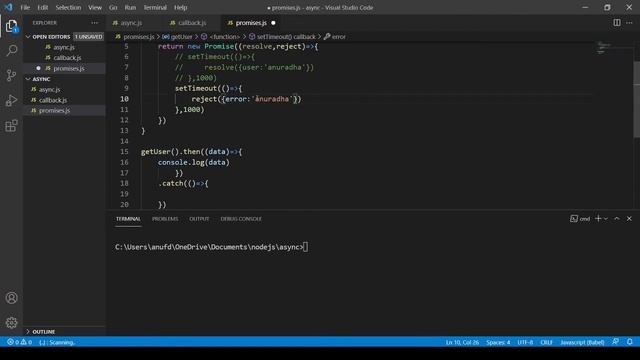The width and height of the screenshot is (640, 360).
Task: Select promises.js in Open Editors list
Action: click(x=64, y=68)
